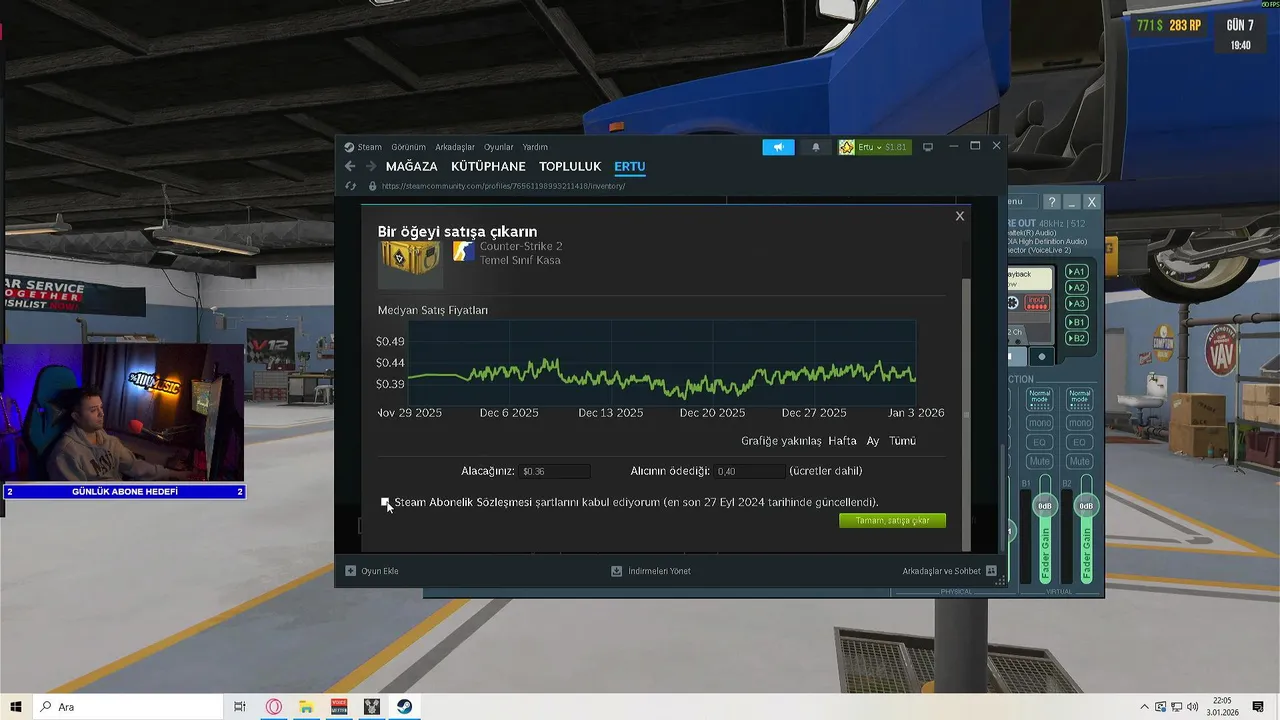
Task: Mute the Voicemeeter B1 bus
Action: 1039,461
